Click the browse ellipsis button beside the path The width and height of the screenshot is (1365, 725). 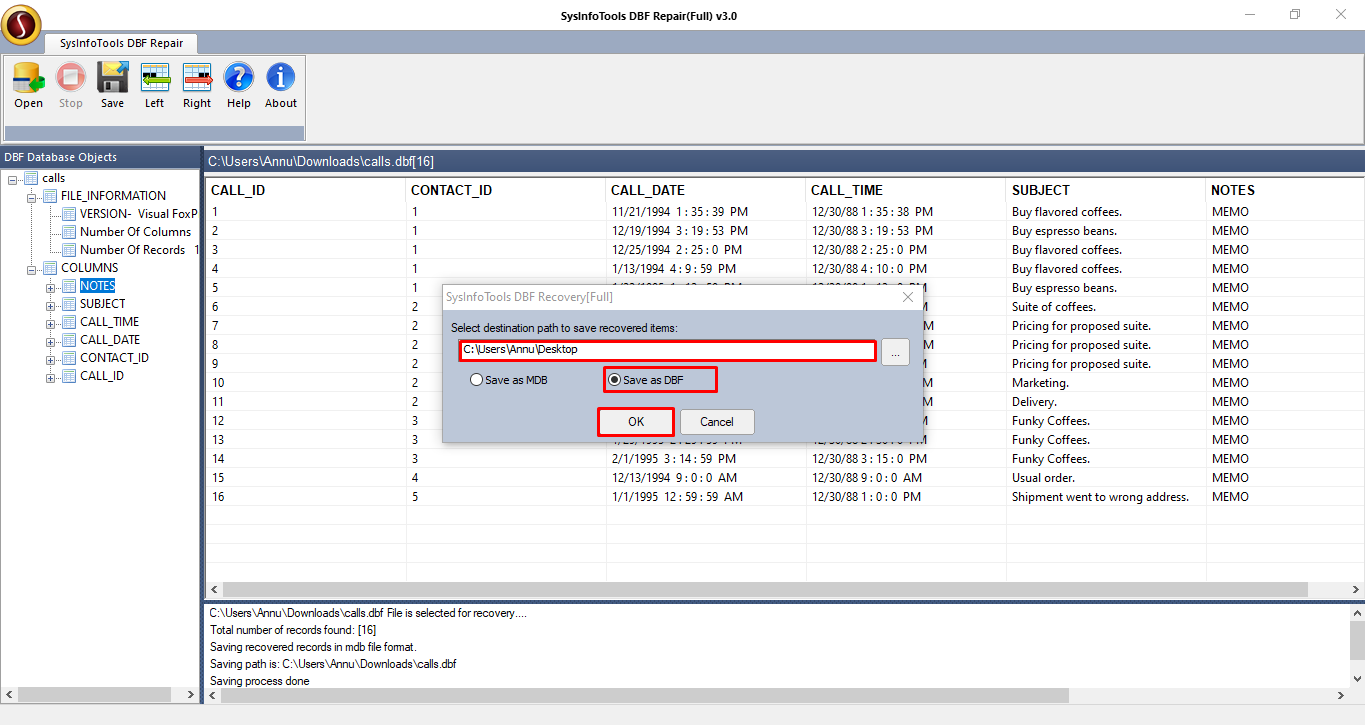tap(895, 351)
